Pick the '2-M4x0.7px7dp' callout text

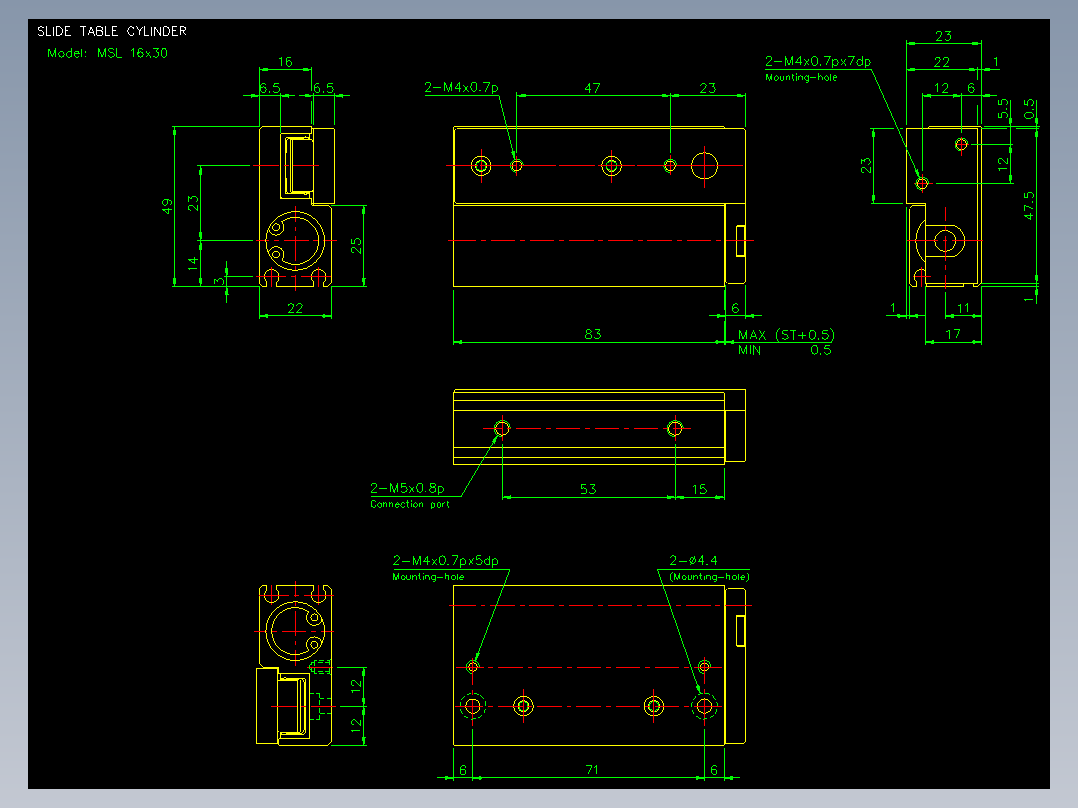pos(818,61)
